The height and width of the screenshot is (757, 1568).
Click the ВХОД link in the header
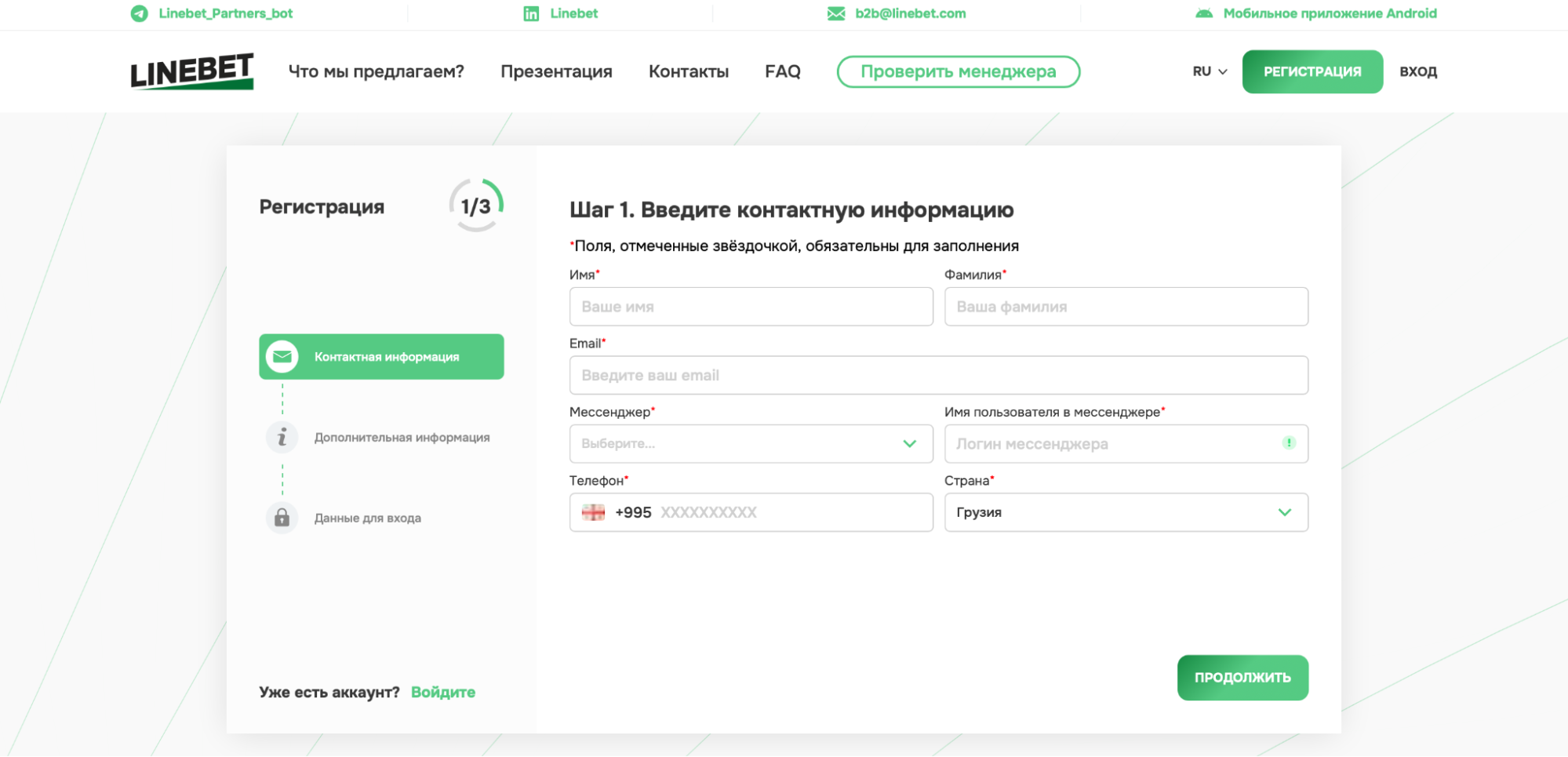point(1418,71)
